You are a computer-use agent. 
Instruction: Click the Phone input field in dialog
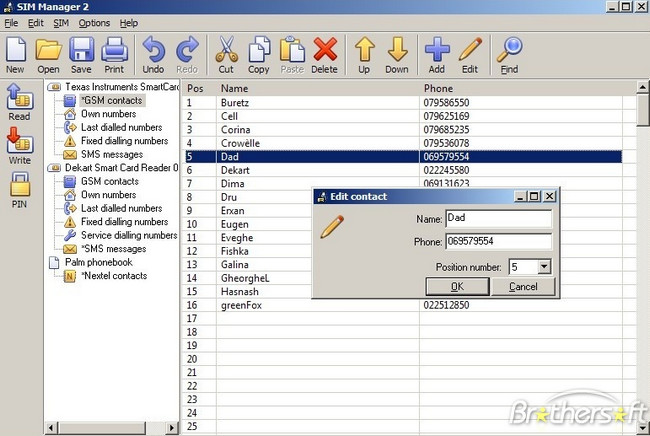[498, 241]
